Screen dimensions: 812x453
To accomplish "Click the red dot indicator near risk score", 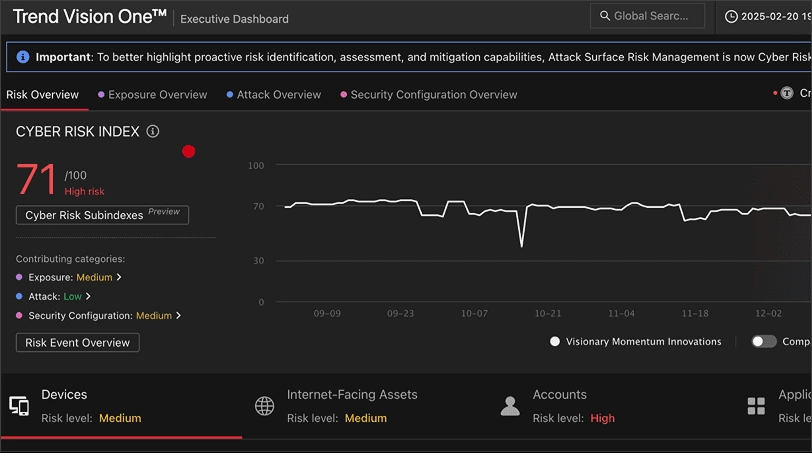I will [188, 151].
